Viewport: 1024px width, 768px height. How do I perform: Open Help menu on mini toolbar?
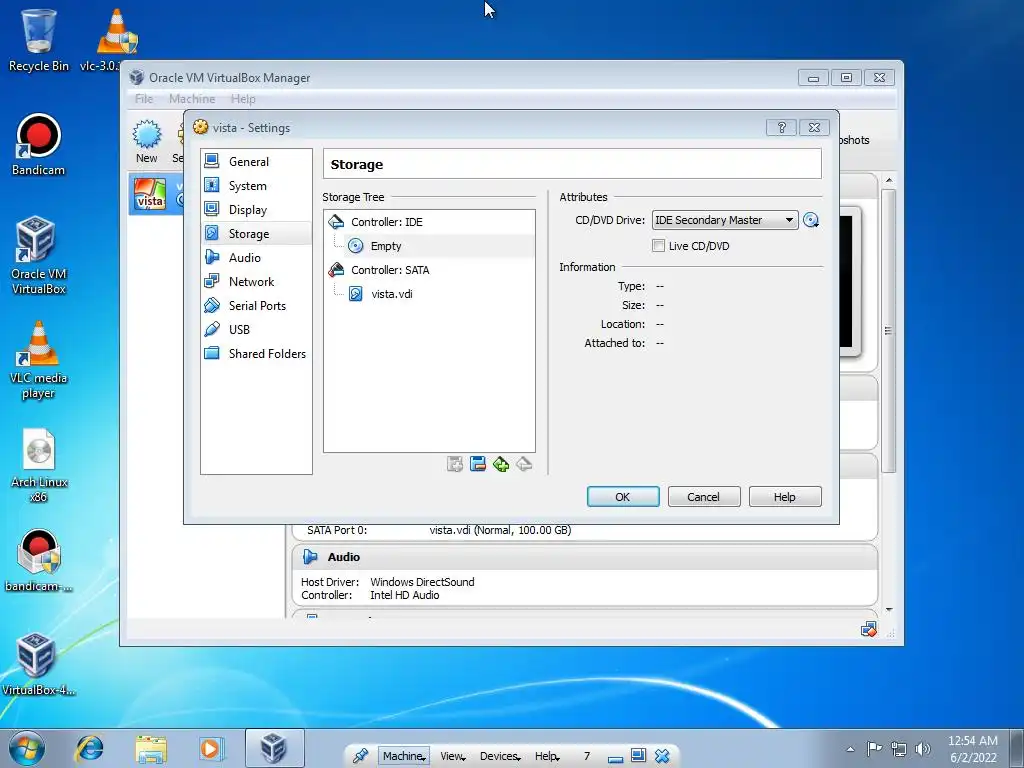coord(547,756)
